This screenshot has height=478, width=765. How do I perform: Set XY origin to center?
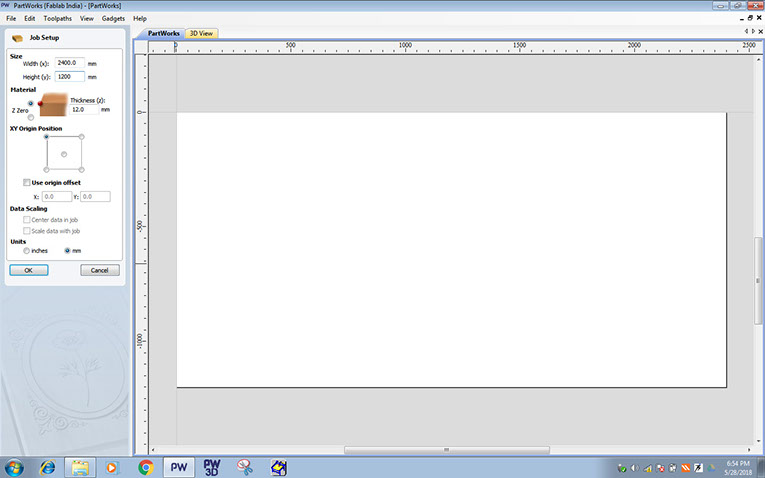click(x=64, y=154)
